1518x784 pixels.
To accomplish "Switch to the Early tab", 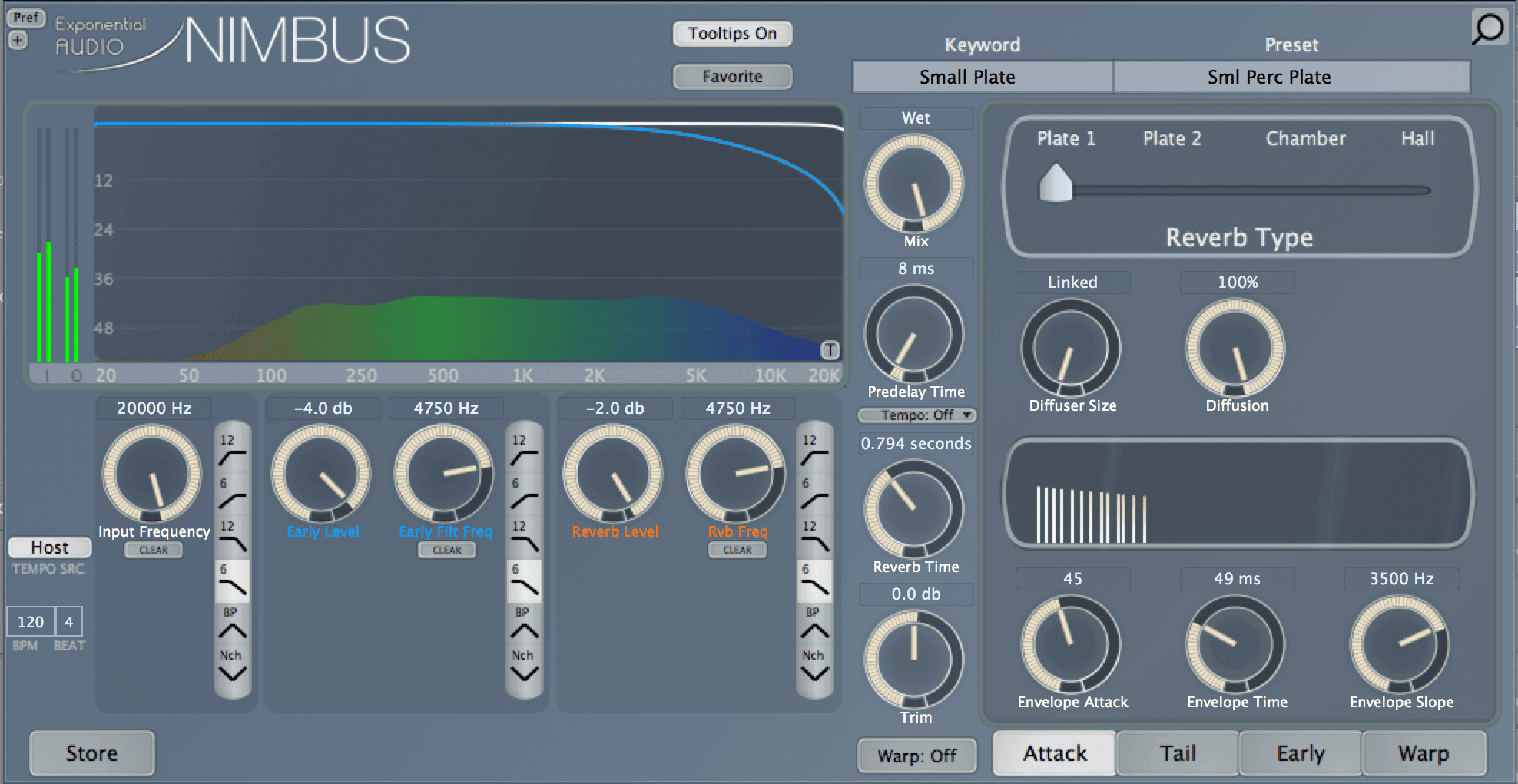I will click(x=1301, y=754).
